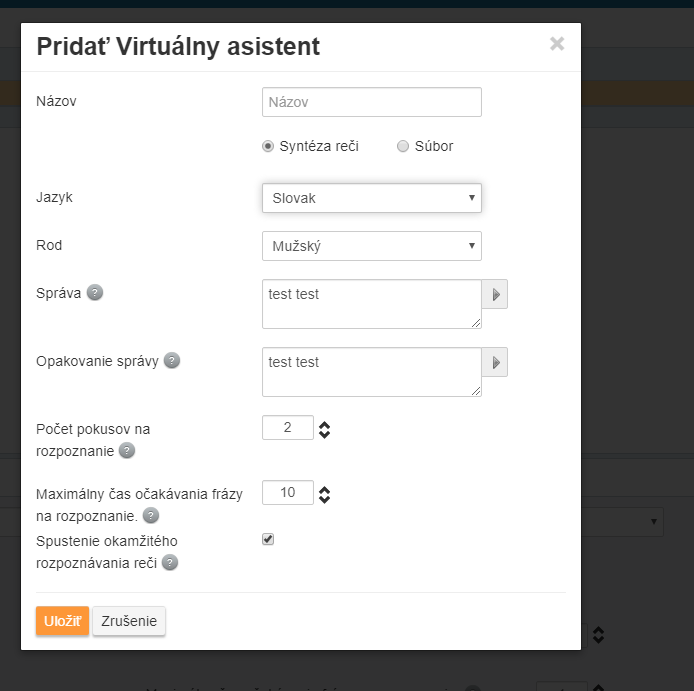
Task: Click the Opakovanie správy text area
Action: coord(372,372)
